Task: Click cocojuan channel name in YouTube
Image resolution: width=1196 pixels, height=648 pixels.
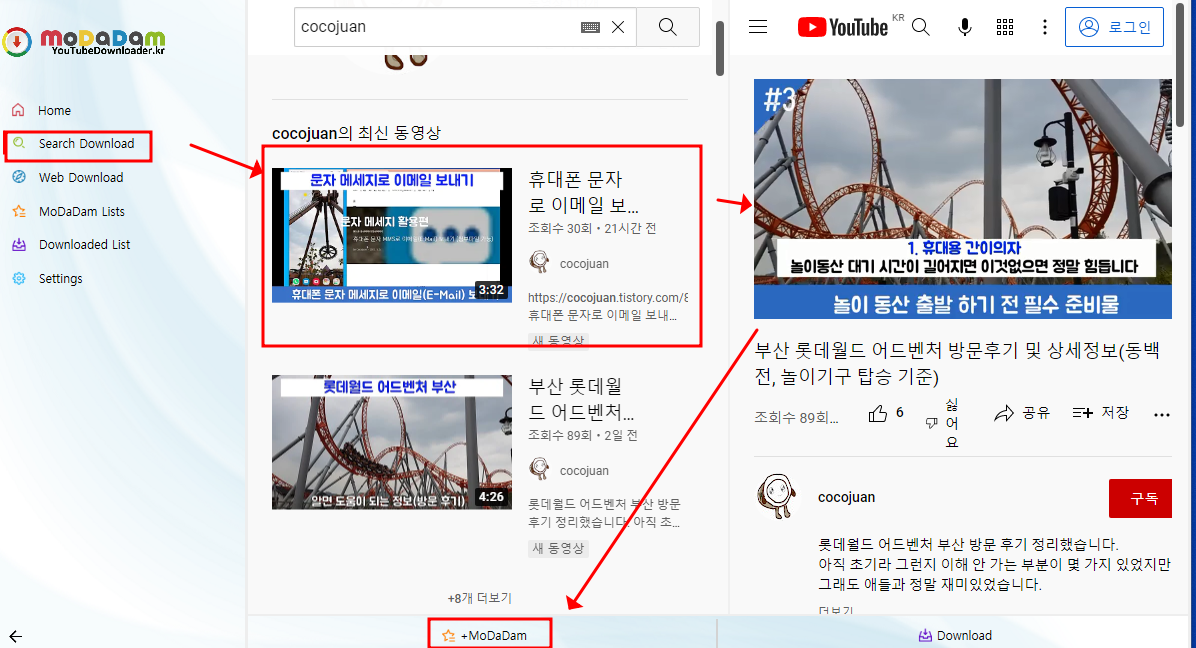Action: [x=847, y=497]
